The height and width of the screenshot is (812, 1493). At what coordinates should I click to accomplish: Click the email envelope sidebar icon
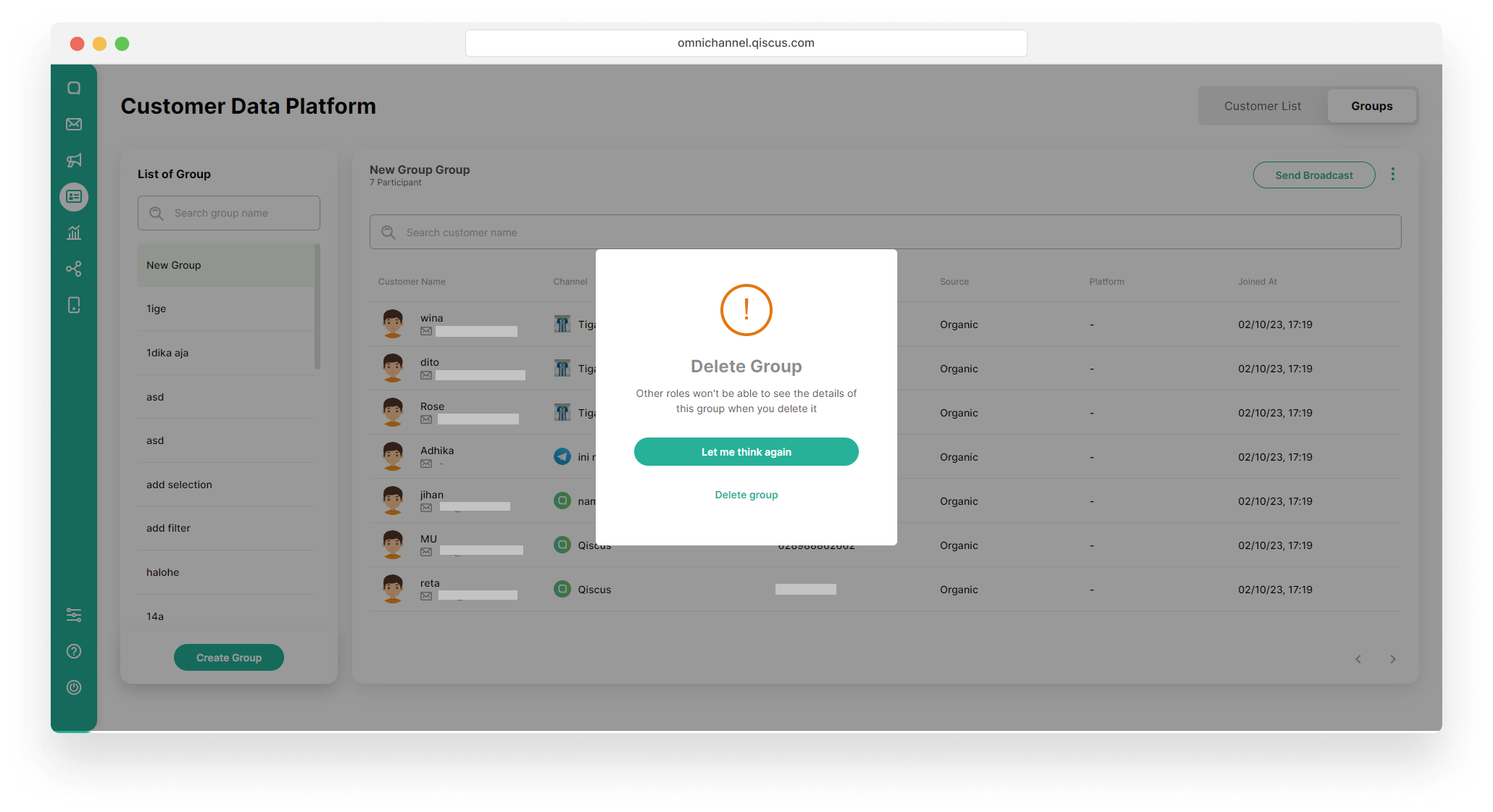[74, 125]
